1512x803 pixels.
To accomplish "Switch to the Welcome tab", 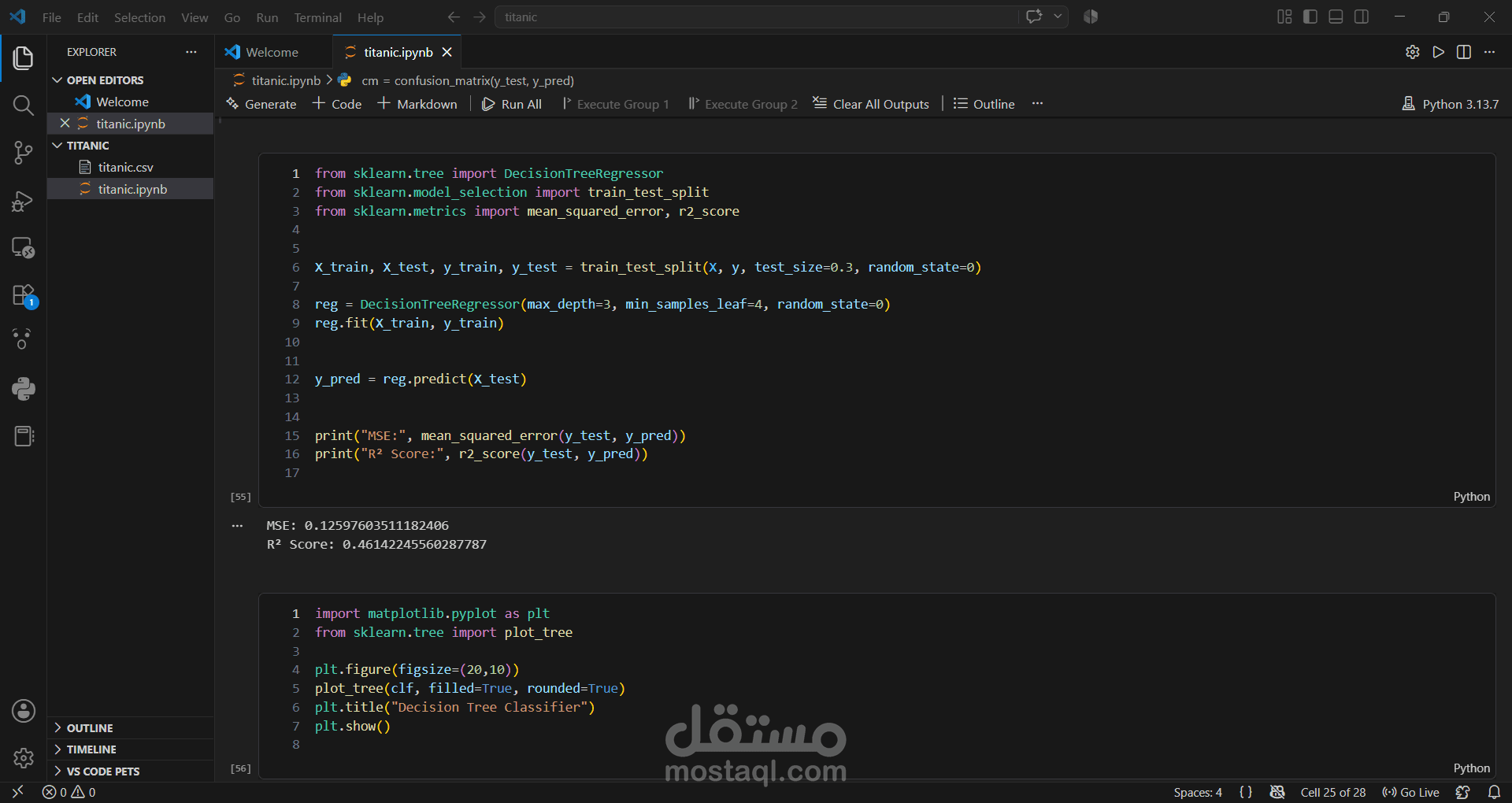I will point(272,52).
